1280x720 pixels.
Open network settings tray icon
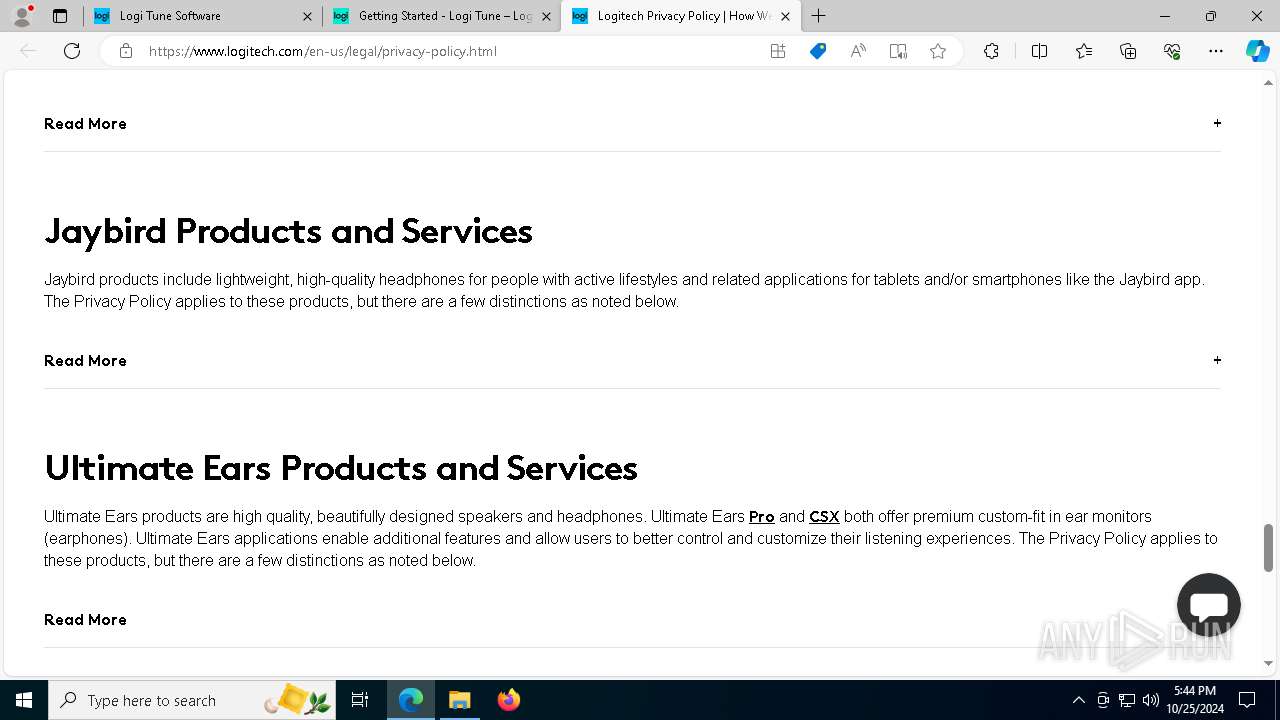1127,700
